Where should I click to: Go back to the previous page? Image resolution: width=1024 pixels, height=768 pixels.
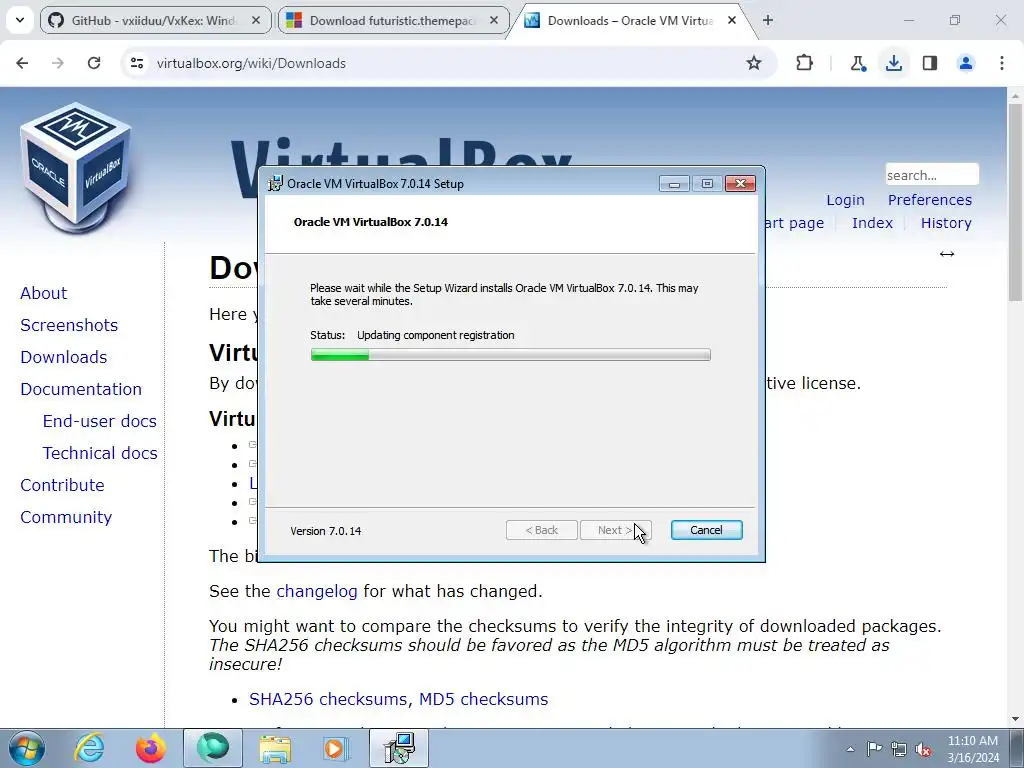click(22, 63)
